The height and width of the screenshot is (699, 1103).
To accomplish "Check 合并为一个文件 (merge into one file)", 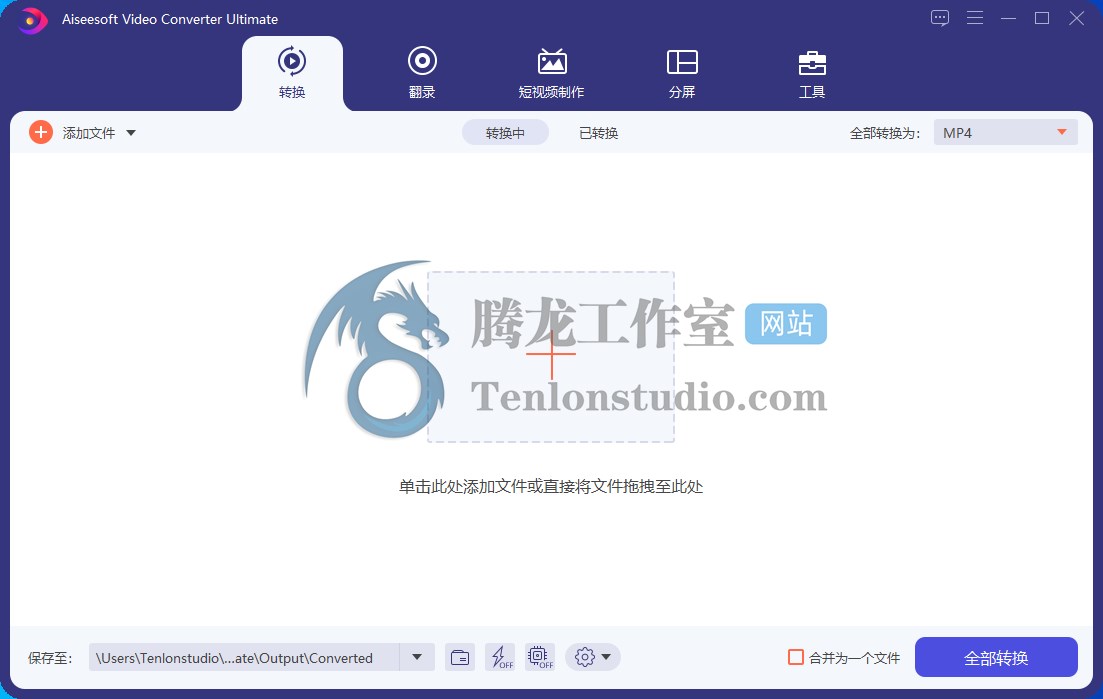I will 796,658.
